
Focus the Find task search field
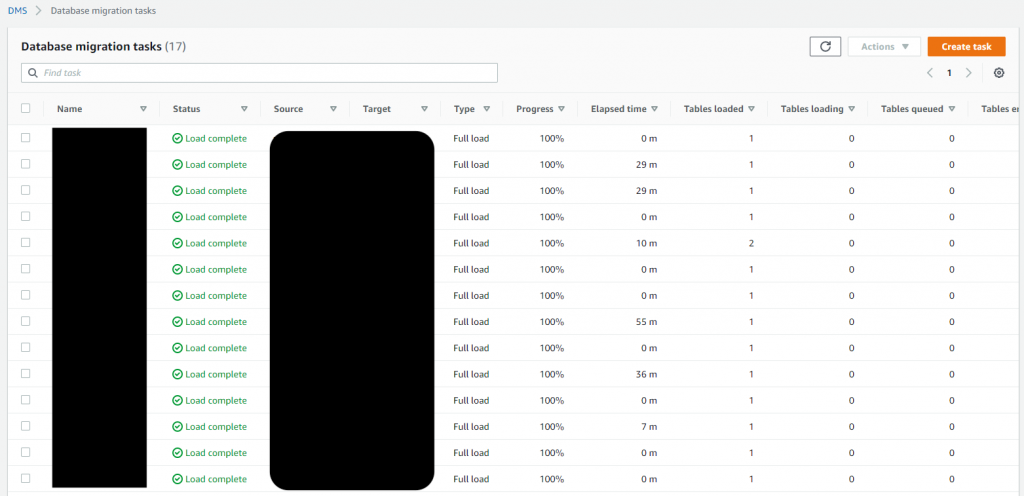point(259,73)
